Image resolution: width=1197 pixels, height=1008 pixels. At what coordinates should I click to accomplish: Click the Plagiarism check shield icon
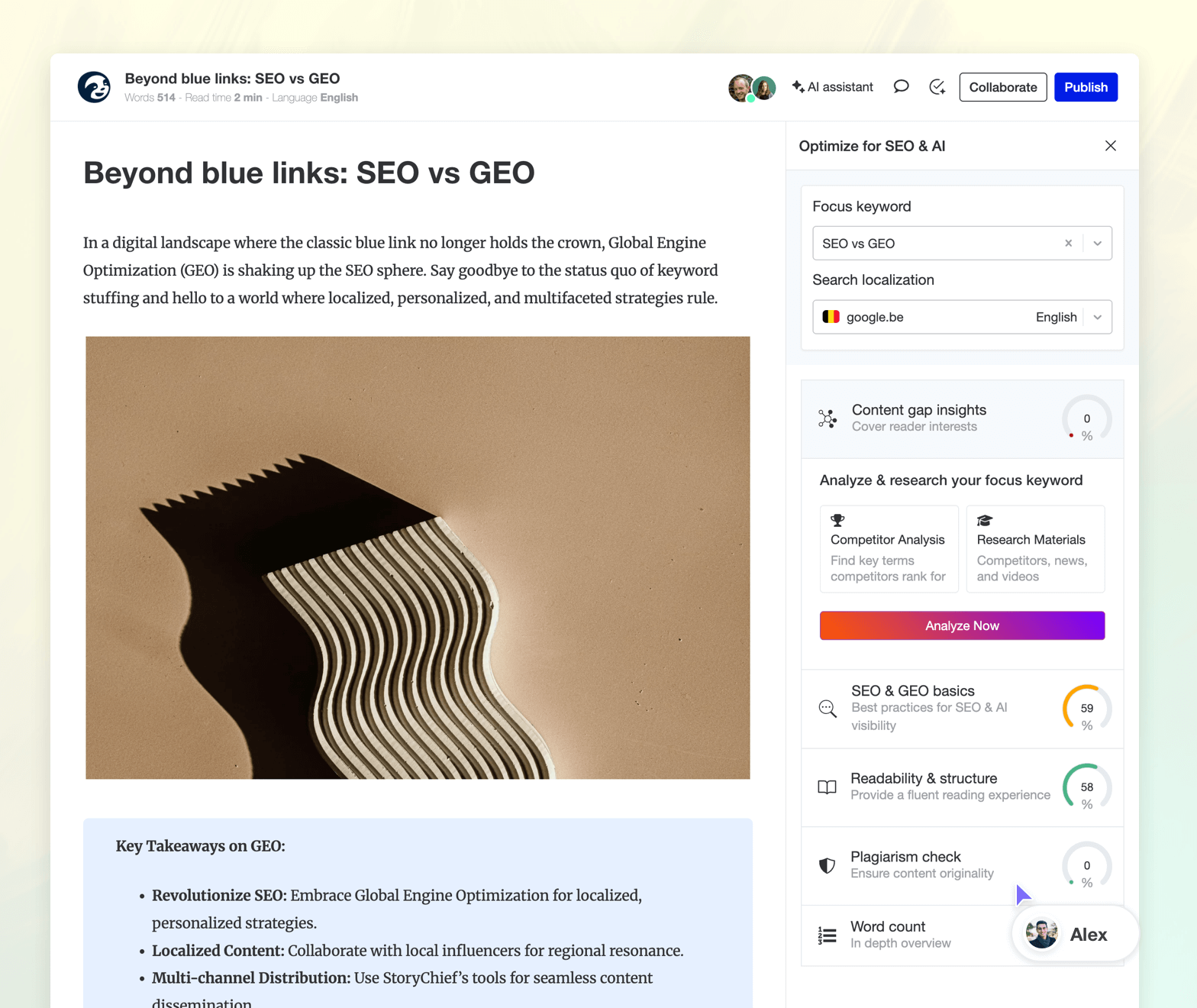827,865
